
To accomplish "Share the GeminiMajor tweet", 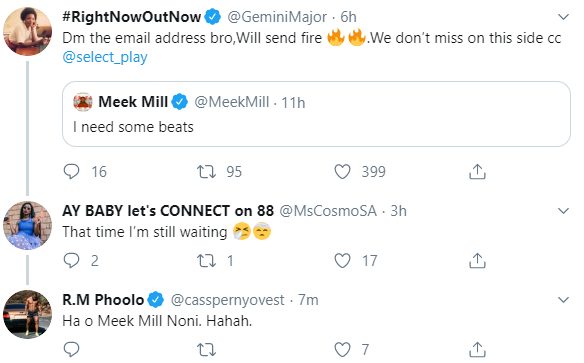I will 477,172.
